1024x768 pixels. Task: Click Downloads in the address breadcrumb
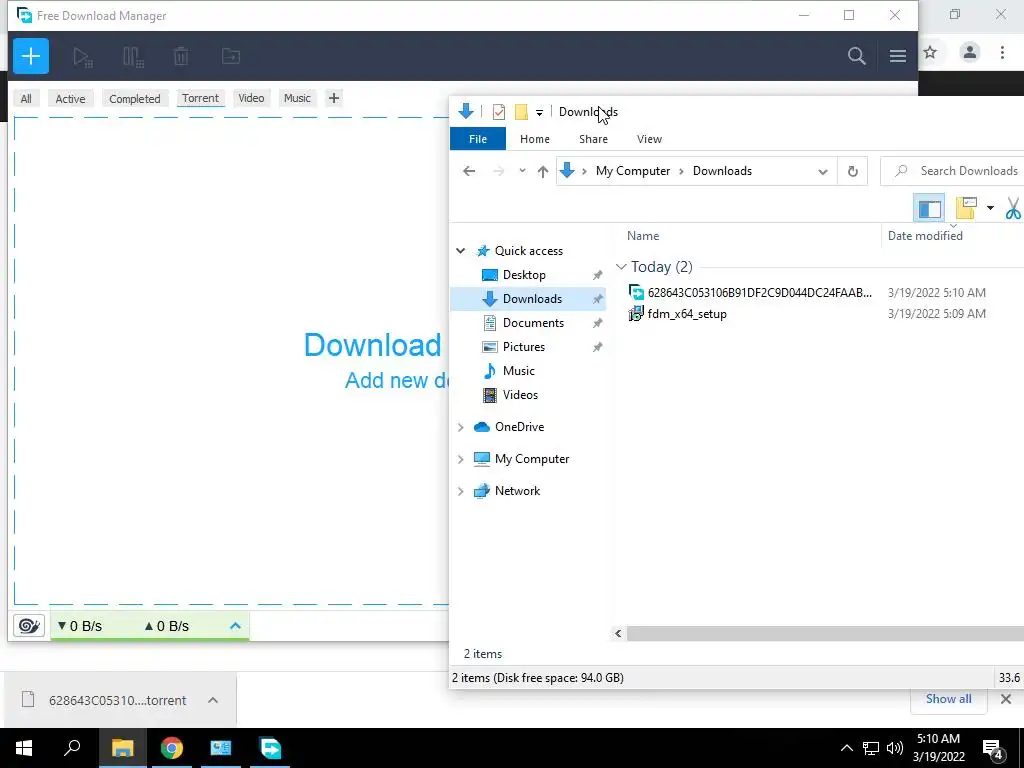pyautogui.click(x=722, y=171)
